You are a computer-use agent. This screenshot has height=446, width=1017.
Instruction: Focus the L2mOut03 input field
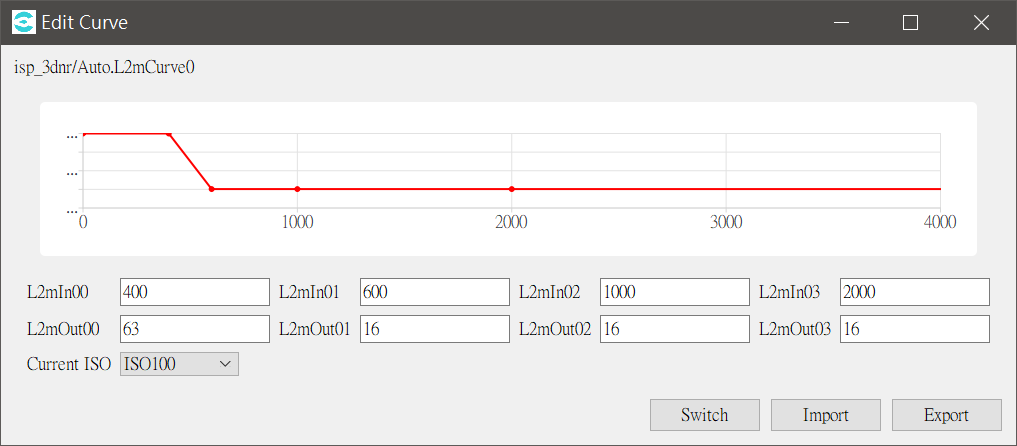pos(915,329)
